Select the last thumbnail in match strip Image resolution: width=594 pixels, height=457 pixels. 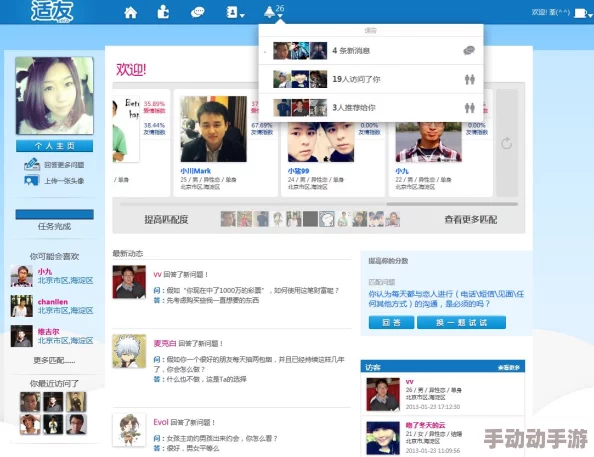click(x=392, y=219)
